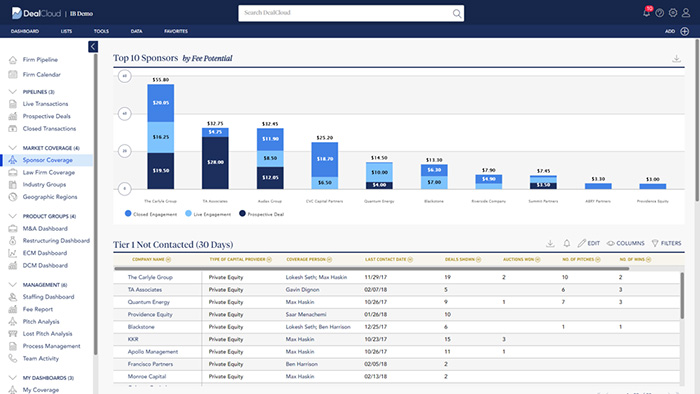700x394 pixels.
Task: Click the table horizontal scrollbar
Action: (x=371, y=269)
